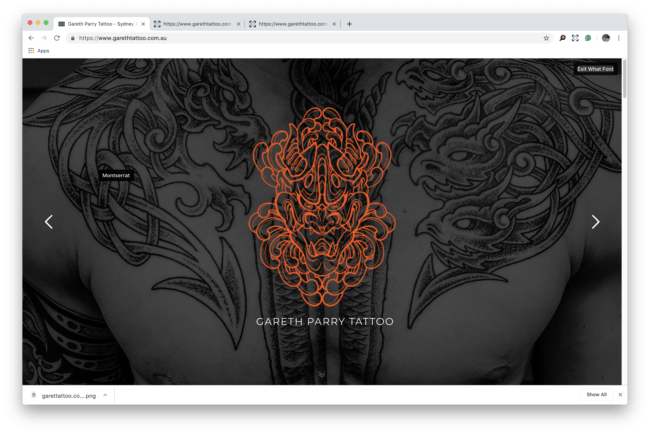Reload the page with refresh icon
The height and width of the screenshot is (433, 650).
click(x=57, y=38)
